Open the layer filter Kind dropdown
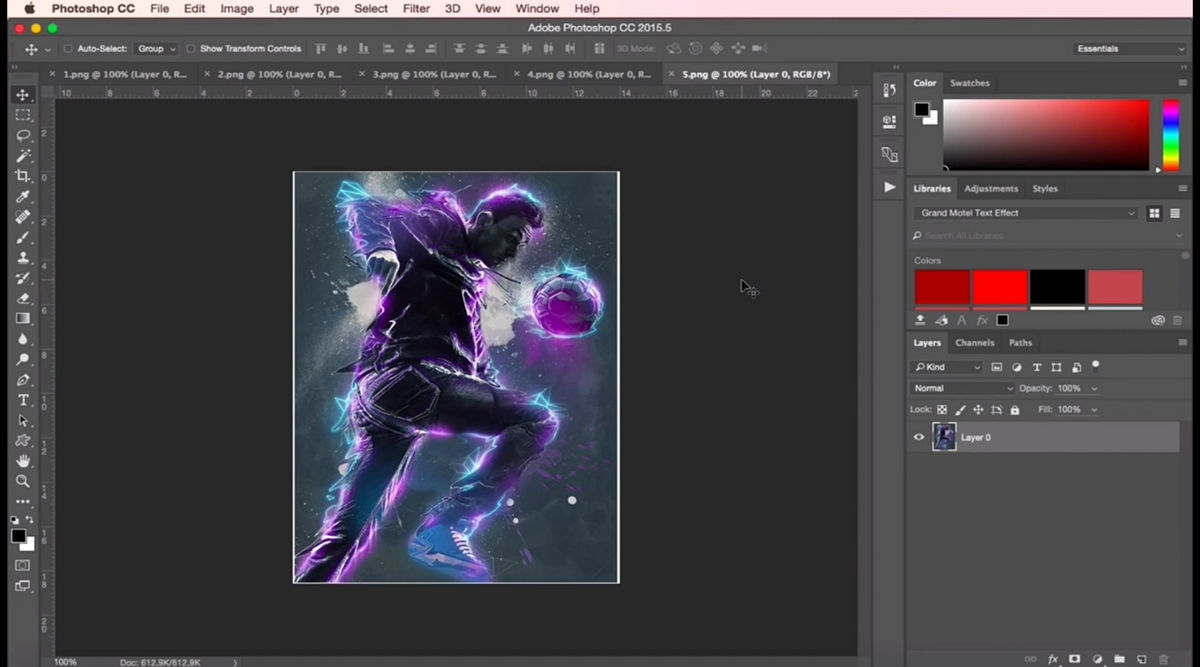The image size is (1200, 667). coord(947,367)
